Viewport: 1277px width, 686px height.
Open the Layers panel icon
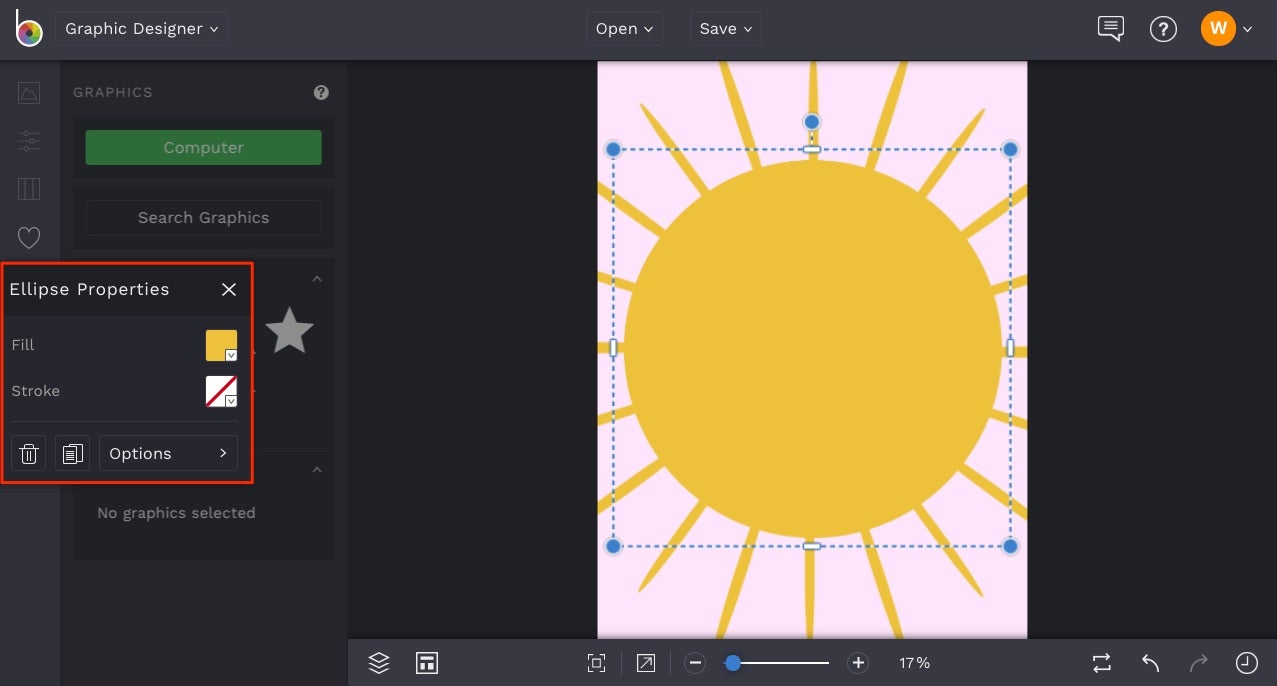(x=378, y=662)
